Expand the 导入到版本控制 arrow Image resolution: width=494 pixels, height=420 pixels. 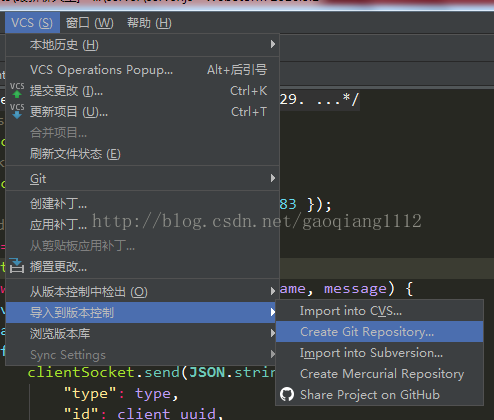(x=273, y=312)
